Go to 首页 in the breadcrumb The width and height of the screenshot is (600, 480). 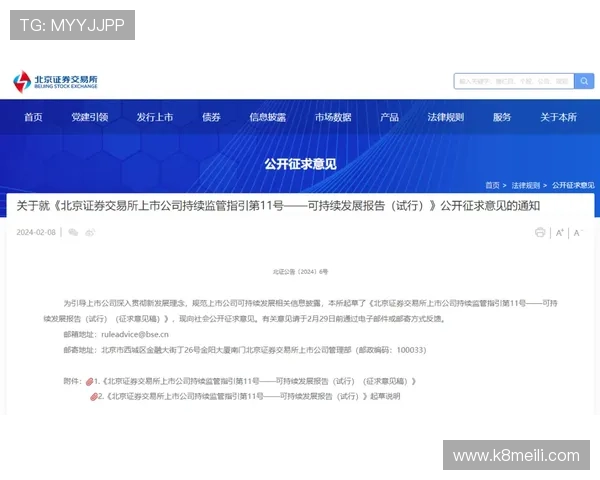click(x=492, y=185)
